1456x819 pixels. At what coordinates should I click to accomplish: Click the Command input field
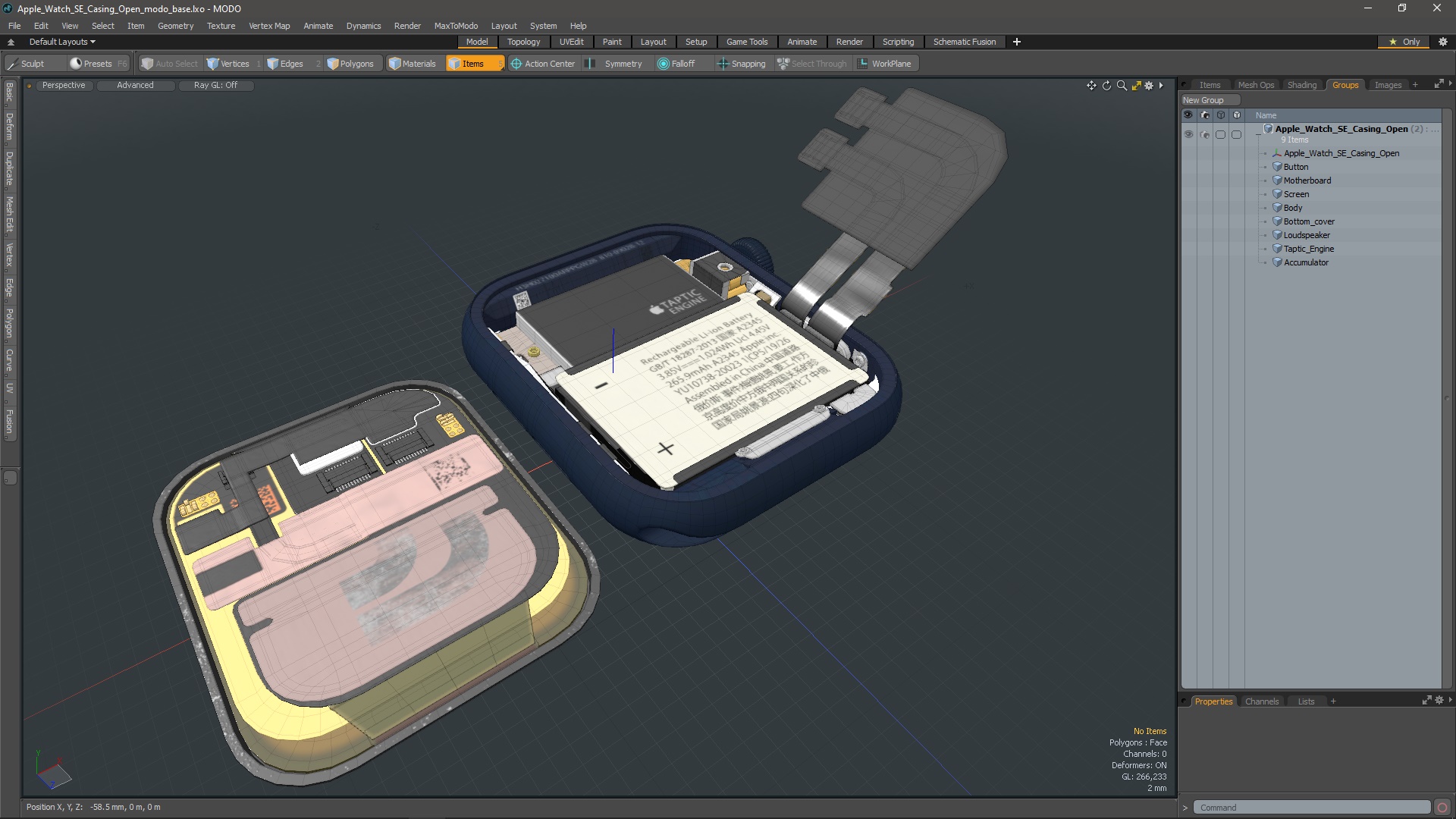coord(1311,808)
